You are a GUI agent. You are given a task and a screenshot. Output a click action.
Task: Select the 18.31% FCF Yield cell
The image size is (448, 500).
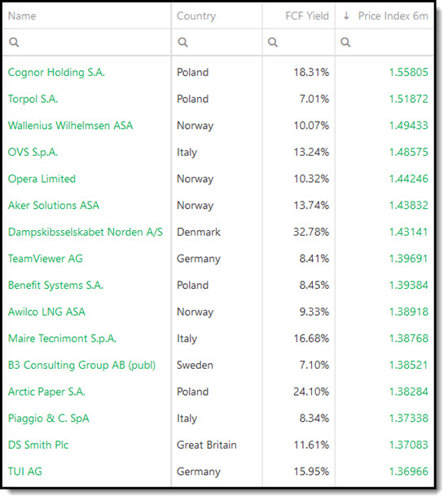pyautogui.click(x=311, y=72)
